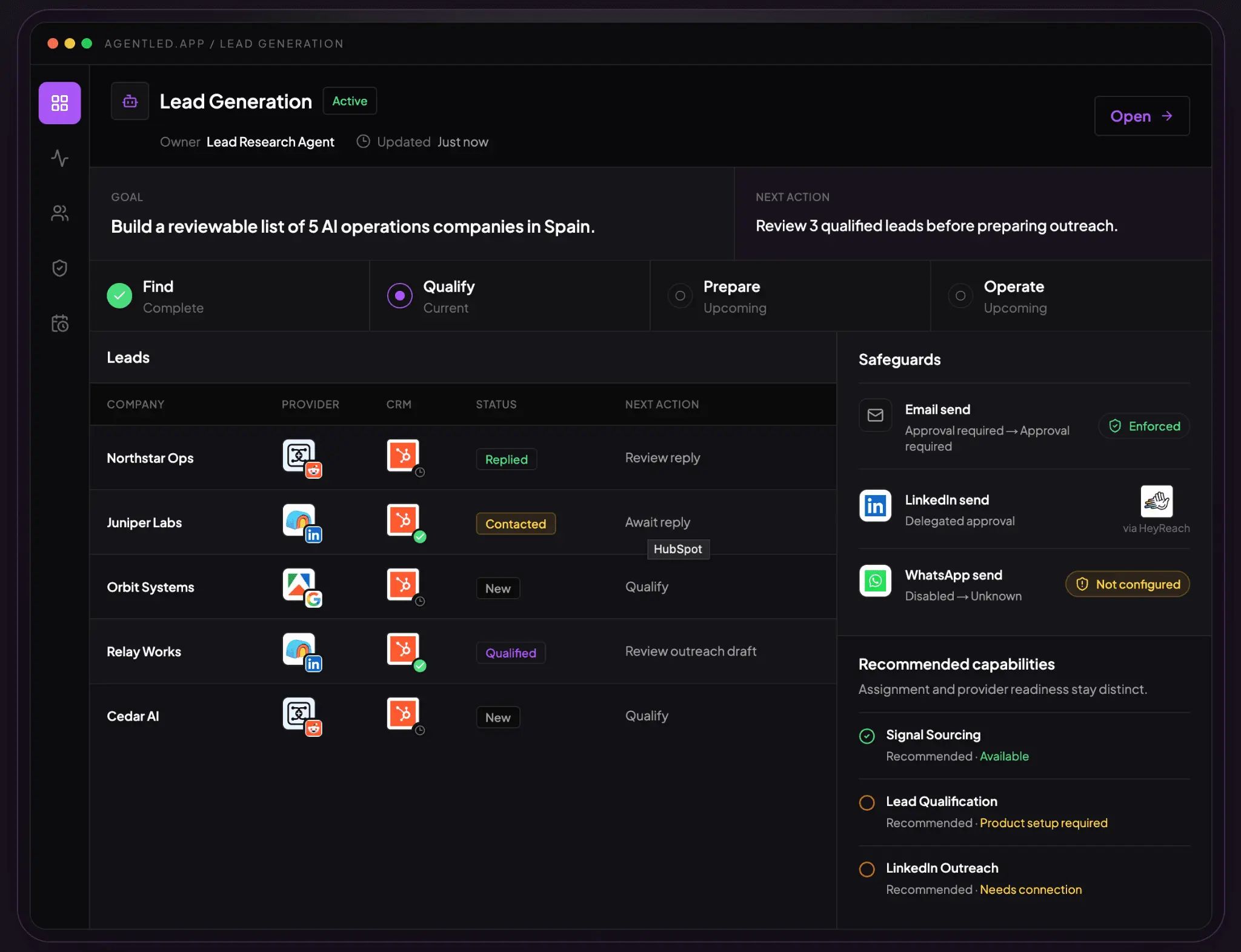Click the Review outreach draft action text
The height and width of the screenshot is (952, 1241).
pos(691,651)
